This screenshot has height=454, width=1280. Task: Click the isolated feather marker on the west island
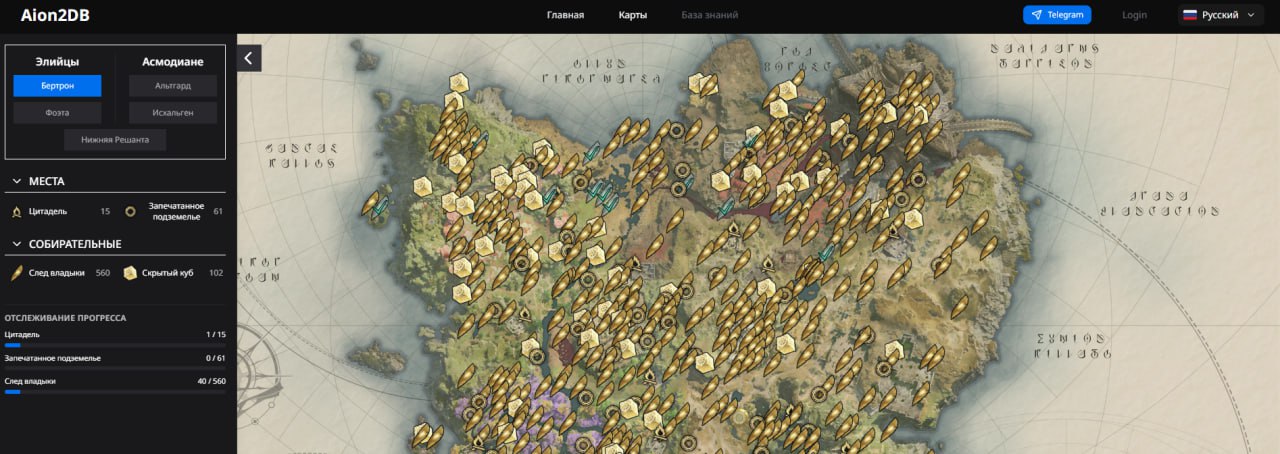[377, 204]
